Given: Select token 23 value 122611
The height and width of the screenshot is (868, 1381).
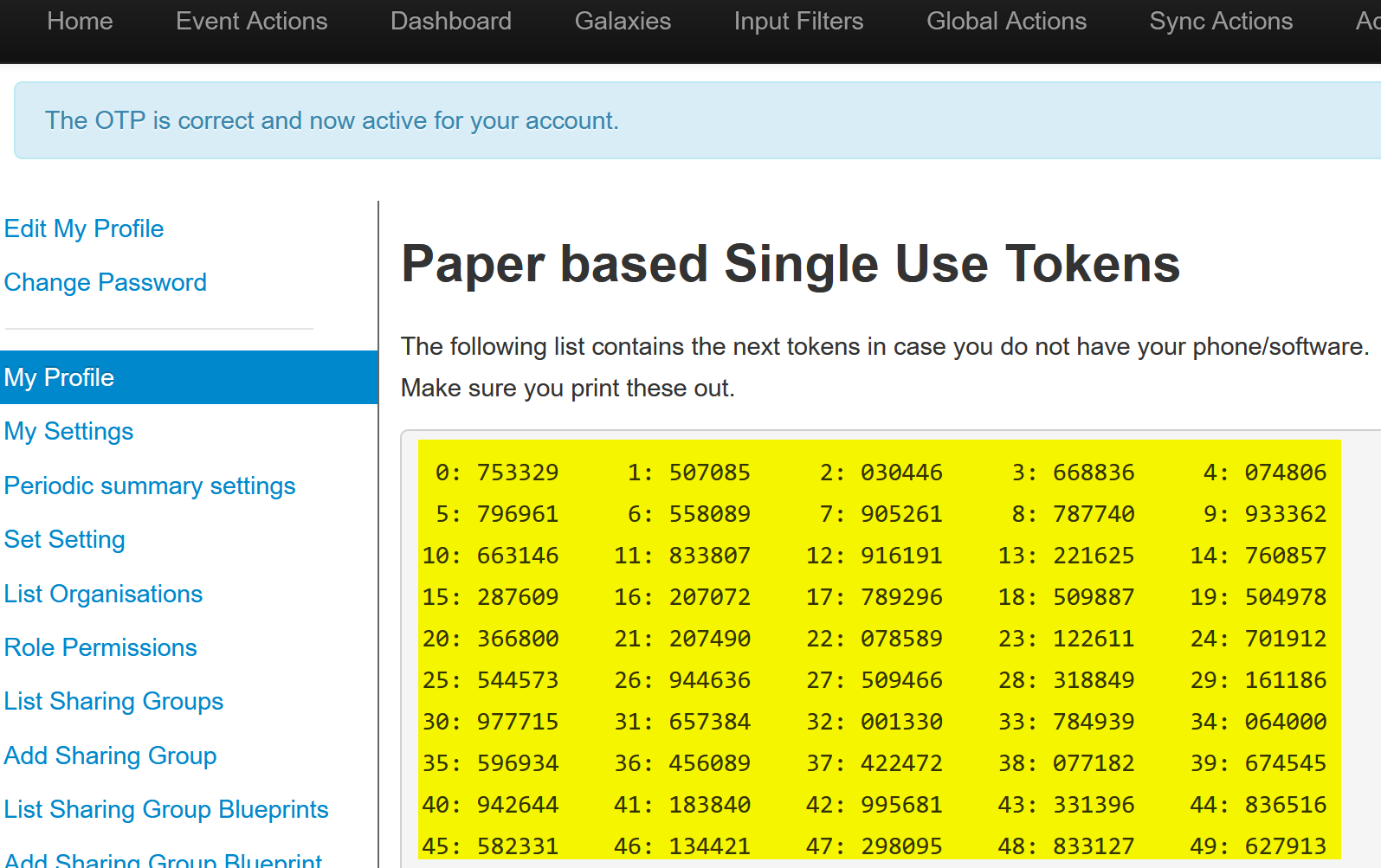Looking at the screenshot, I should 1094,639.
